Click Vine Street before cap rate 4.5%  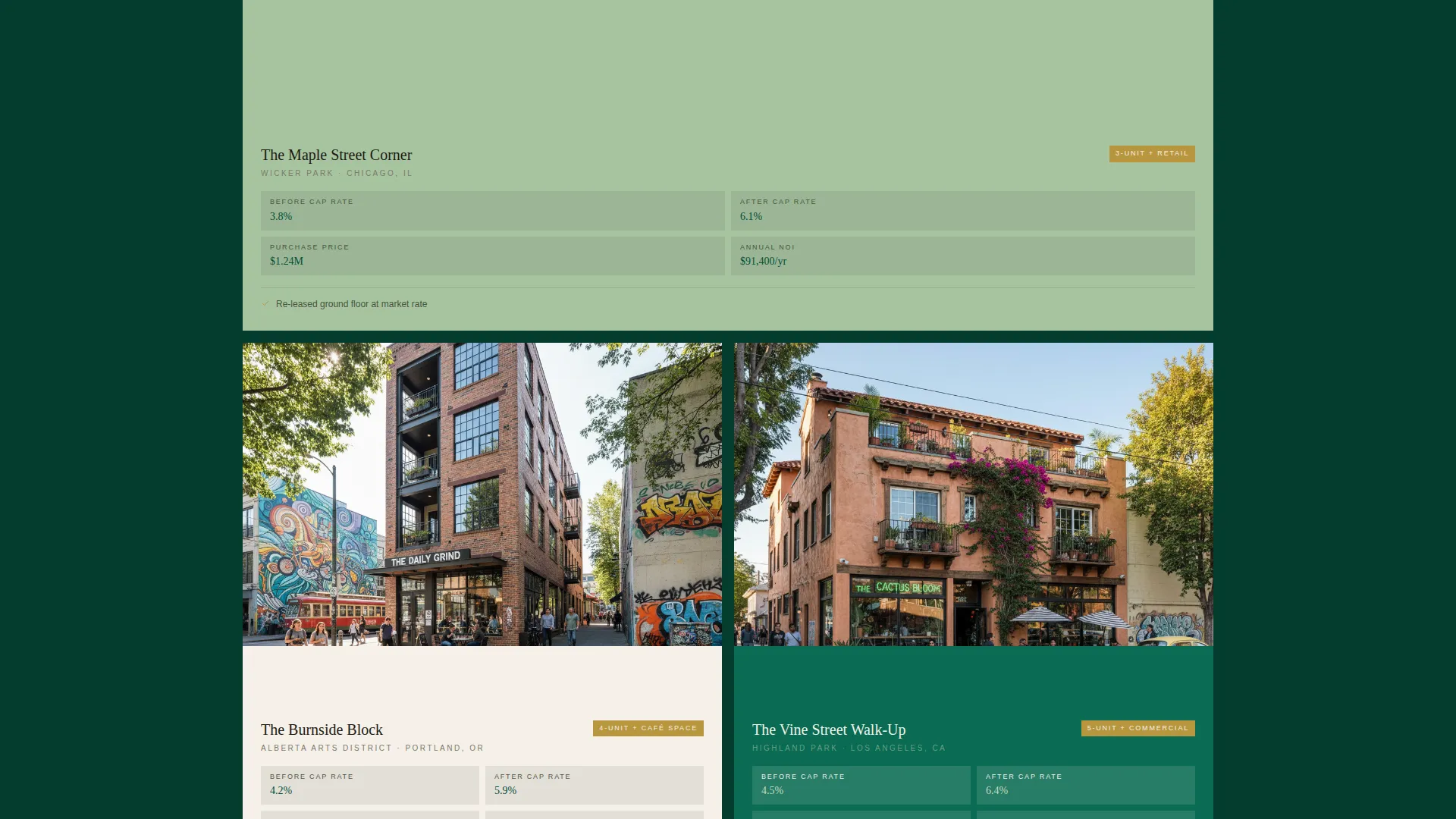pos(861,785)
